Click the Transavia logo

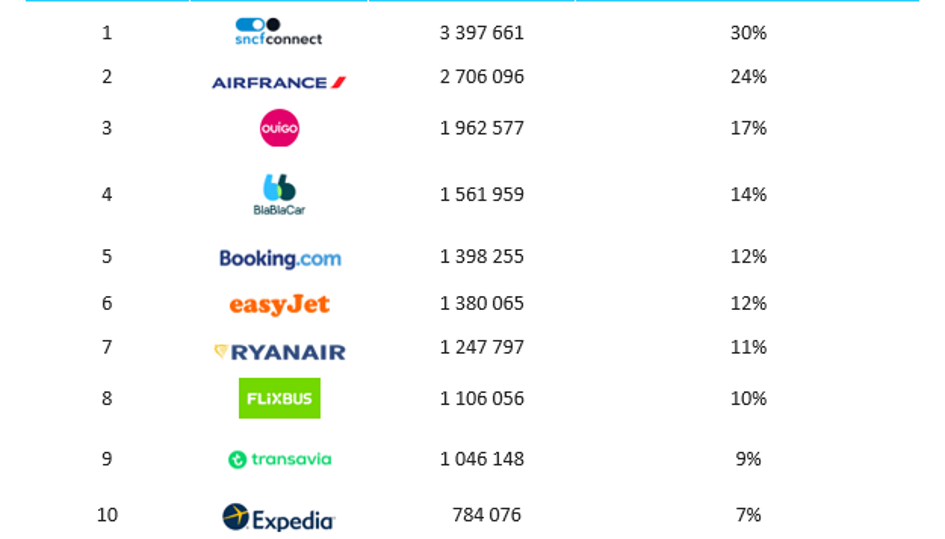pos(280,459)
